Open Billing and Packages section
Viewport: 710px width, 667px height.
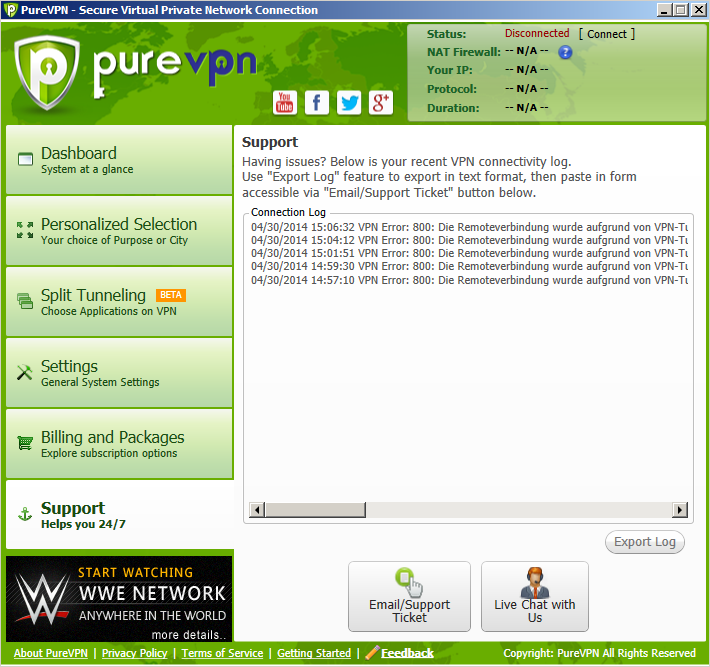120,444
